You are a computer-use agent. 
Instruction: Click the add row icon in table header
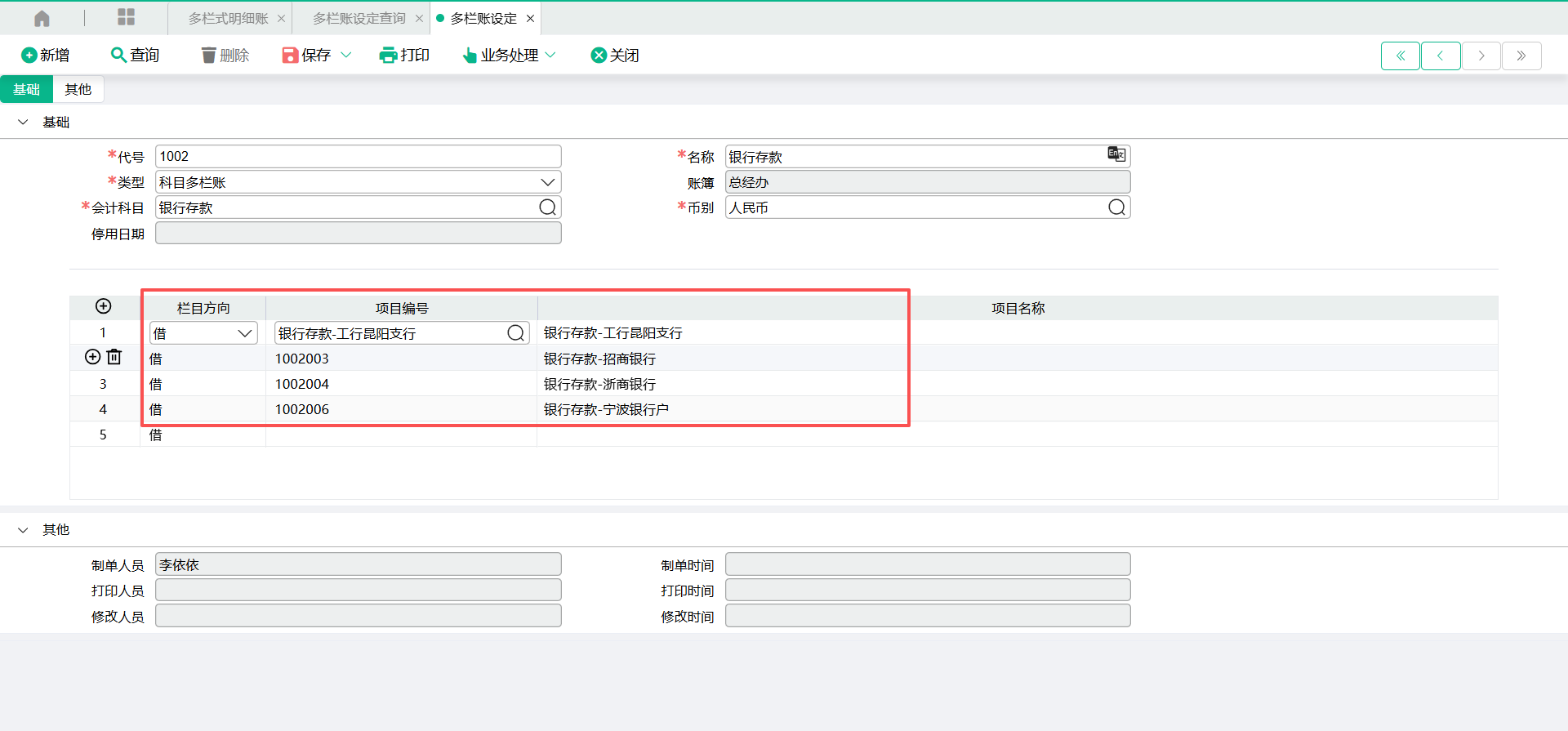pyautogui.click(x=104, y=306)
